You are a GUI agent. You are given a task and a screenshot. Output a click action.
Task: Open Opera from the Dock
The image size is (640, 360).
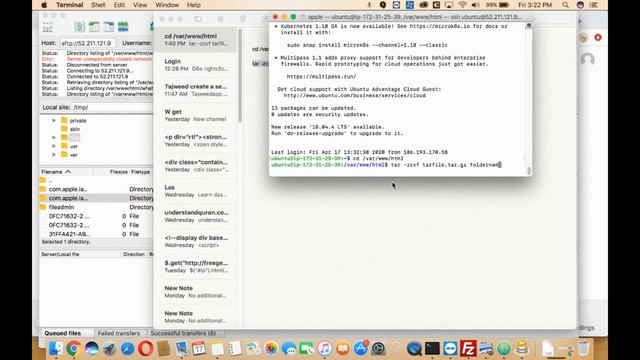coord(145,348)
